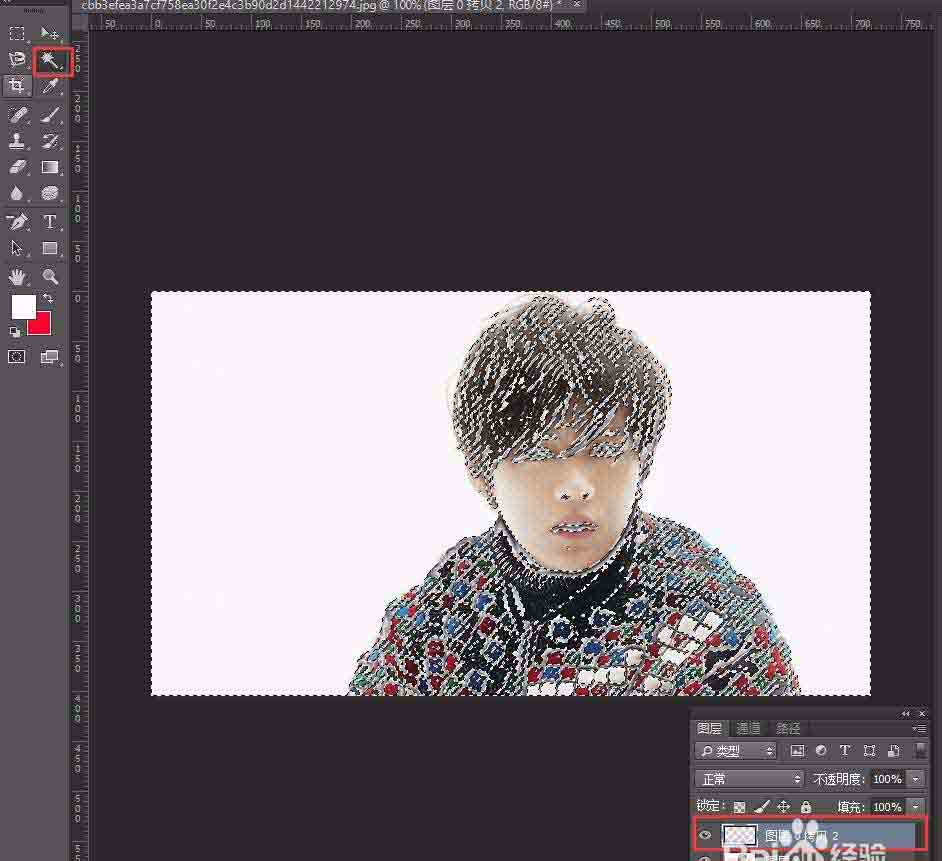Click the 图层 0 拷贝 2 layer thumbnail
Screen dimensions: 942x861
coord(739,835)
